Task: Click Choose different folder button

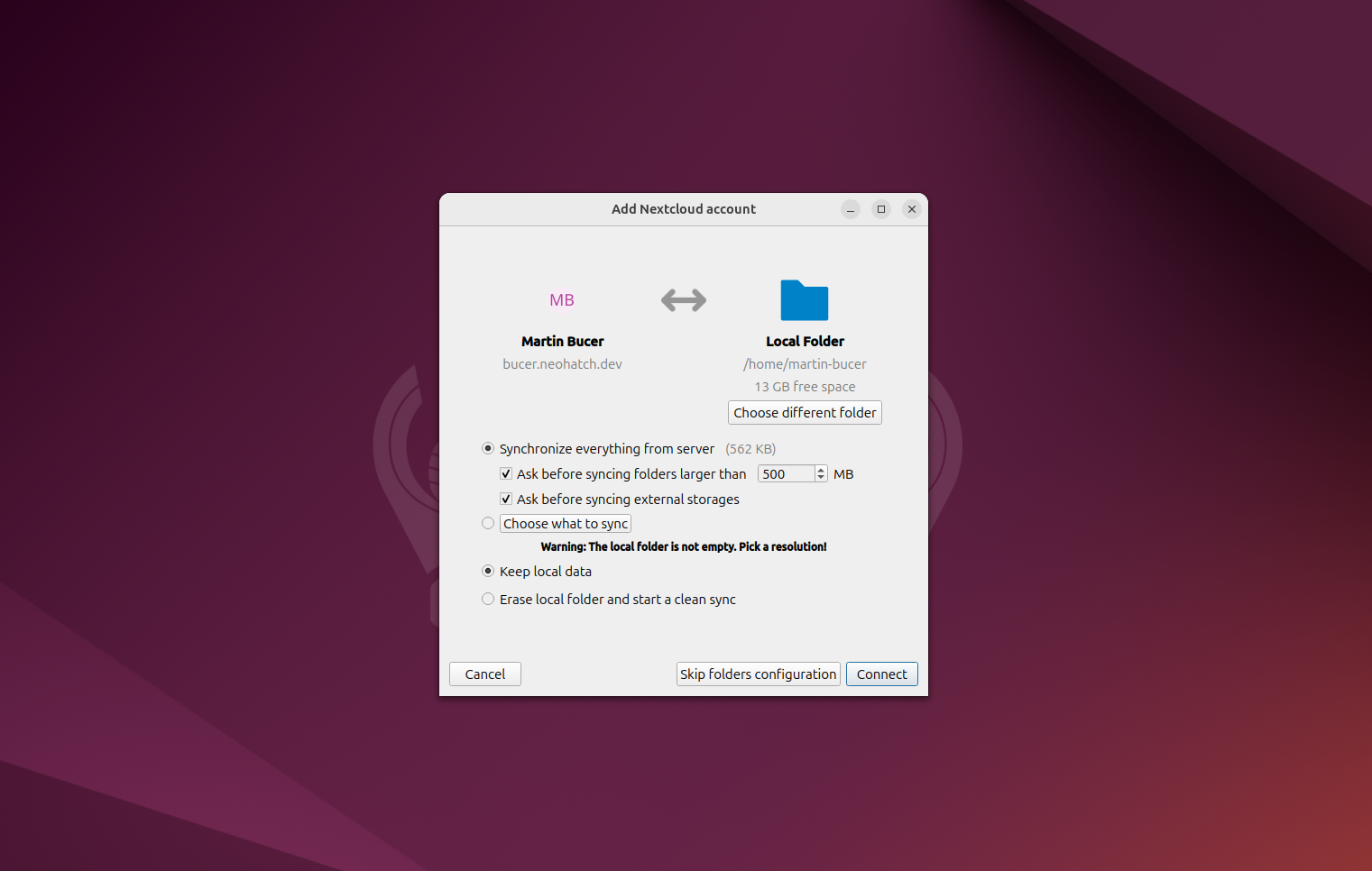Action: tap(805, 412)
